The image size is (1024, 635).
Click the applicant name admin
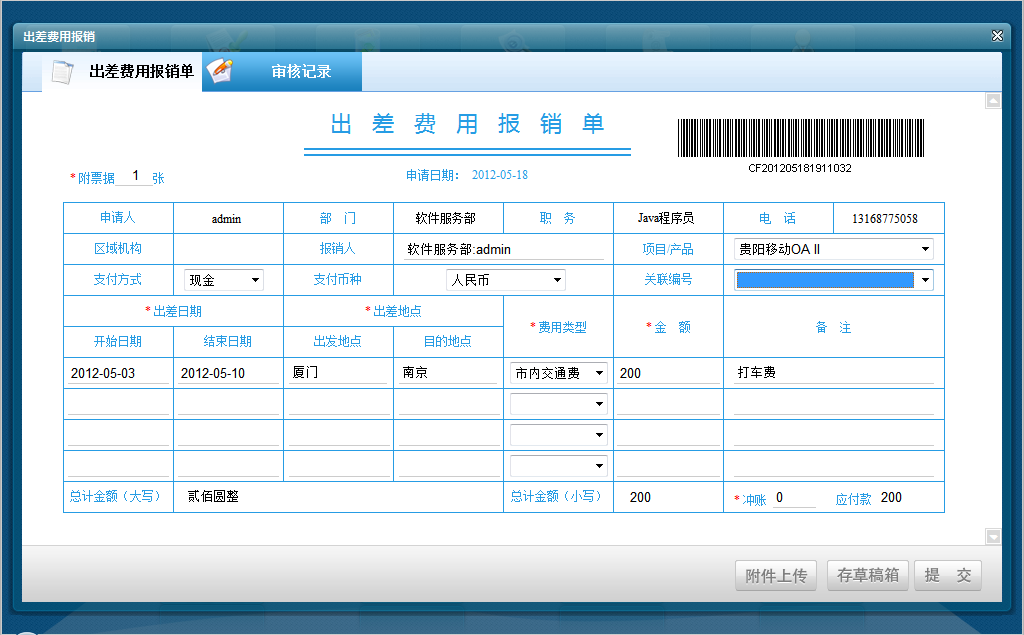tap(227, 219)
